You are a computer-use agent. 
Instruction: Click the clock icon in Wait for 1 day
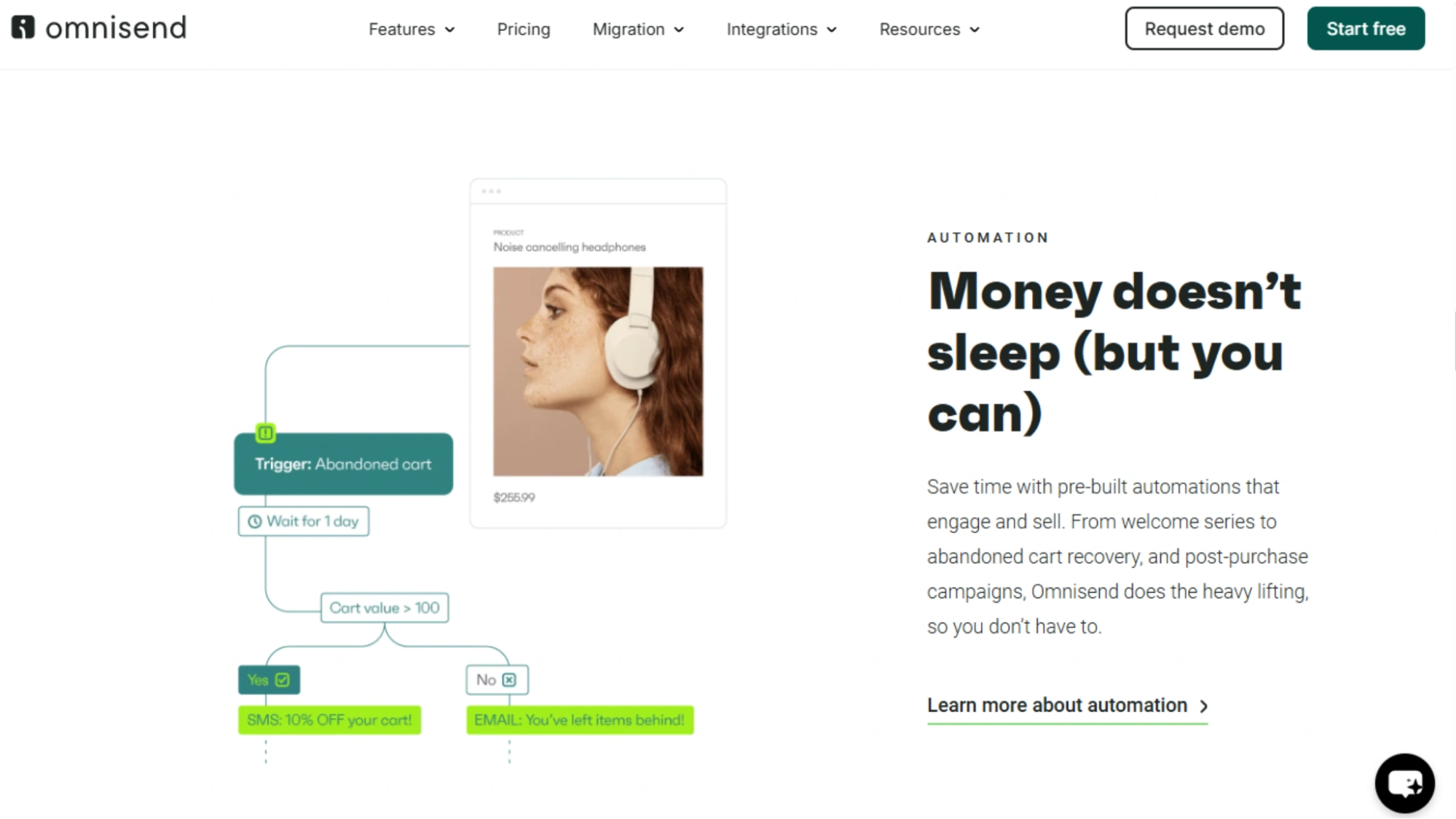pyautogui.click(x=254, y=521)
